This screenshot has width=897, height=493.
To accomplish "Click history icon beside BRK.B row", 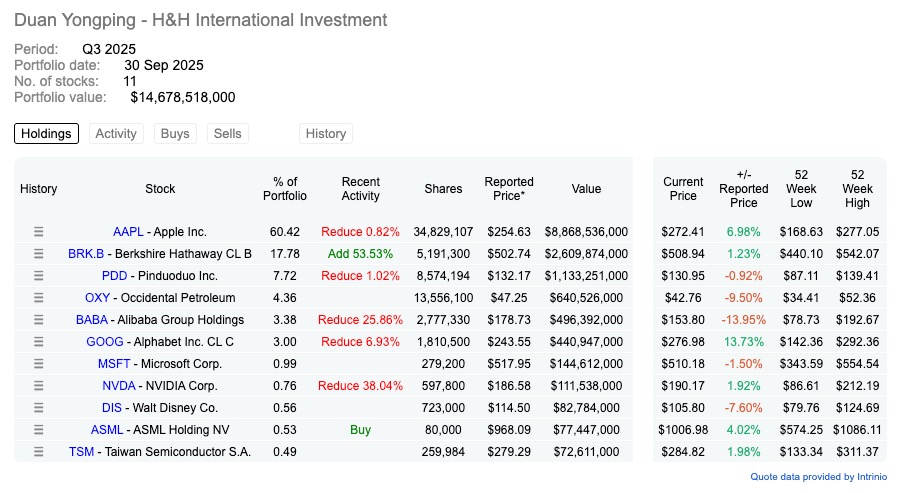I will pyautogui.click(x=39, y=254).
